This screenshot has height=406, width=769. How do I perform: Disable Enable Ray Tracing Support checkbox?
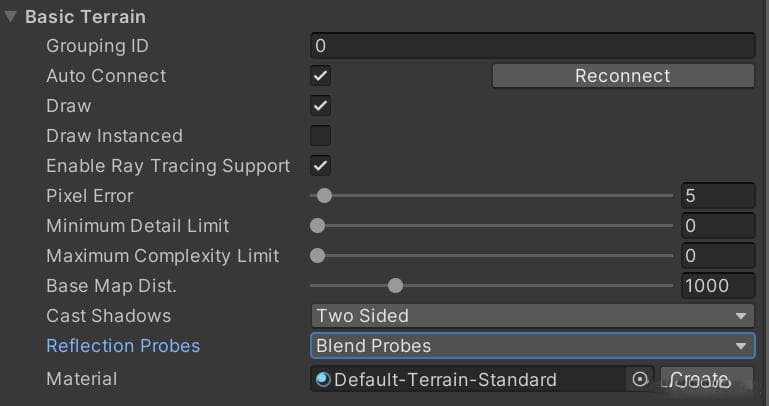pyautogui.click(x=320, y=166)
